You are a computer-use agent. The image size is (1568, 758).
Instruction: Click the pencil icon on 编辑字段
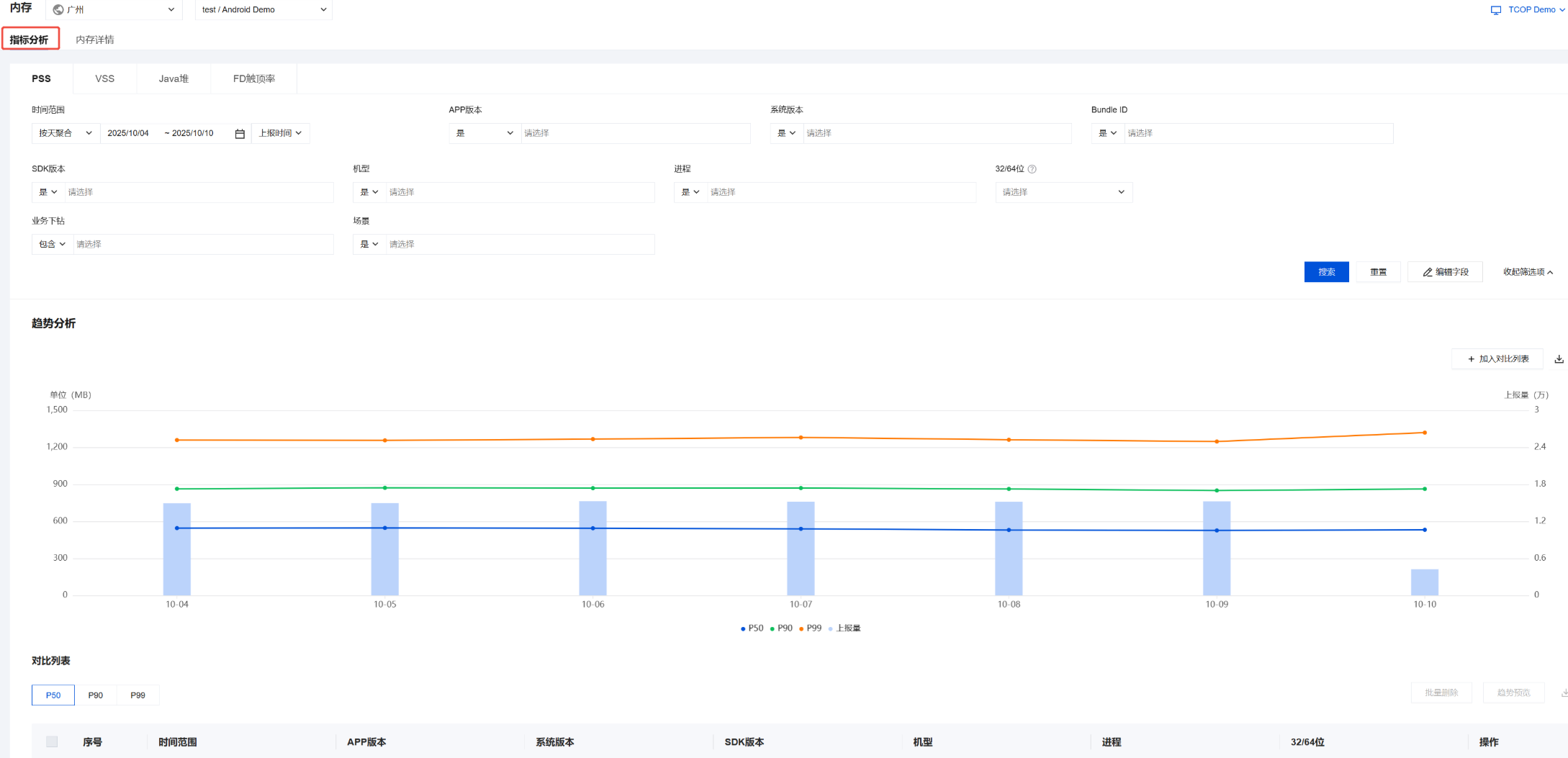coord(1427,272)
